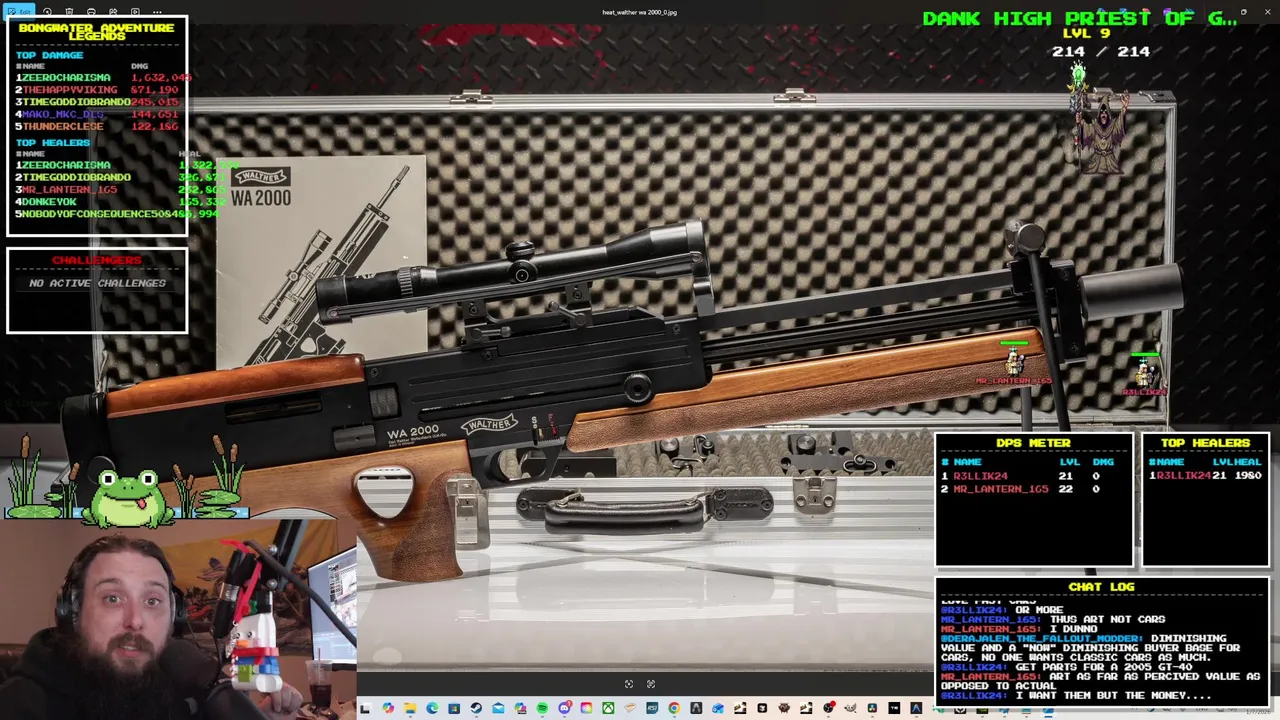Click the frog mascot sprite
The width and height of the screenshot is (1280, 720).
(x=127, y=497)
